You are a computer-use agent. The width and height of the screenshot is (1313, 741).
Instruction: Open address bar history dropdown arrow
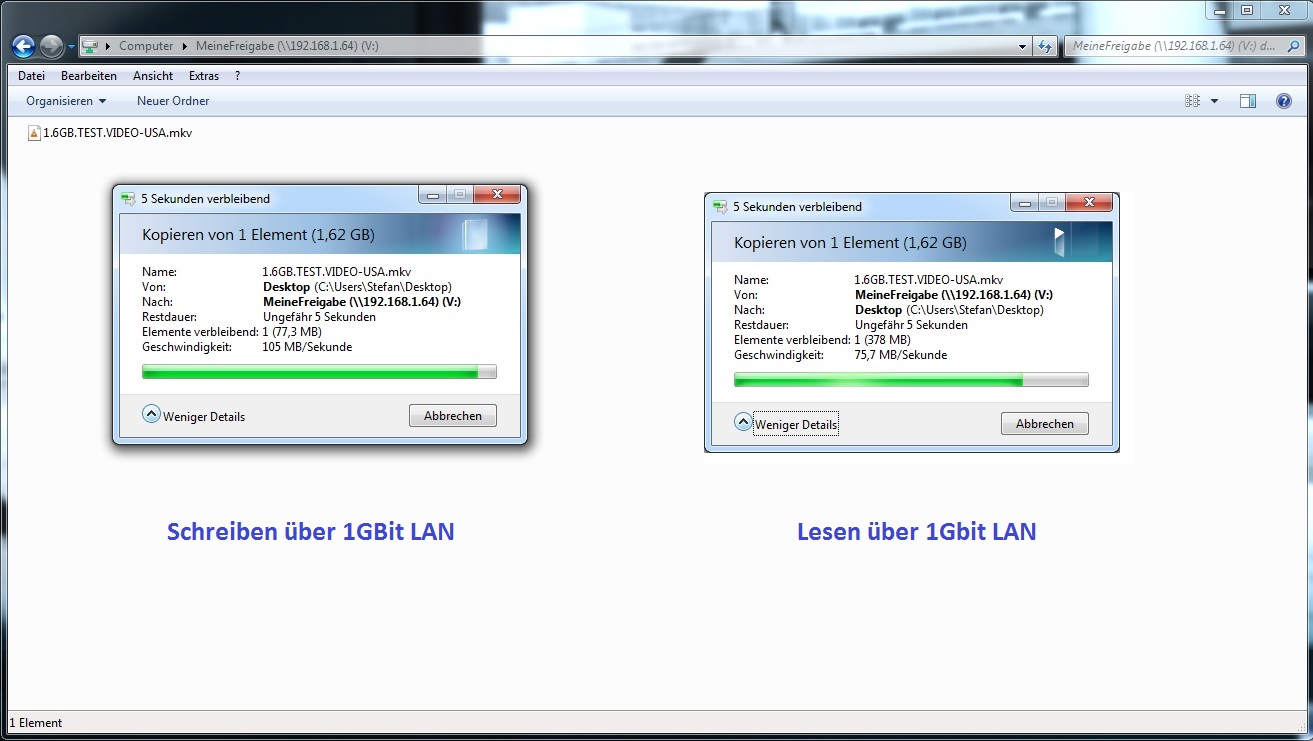1022,46
